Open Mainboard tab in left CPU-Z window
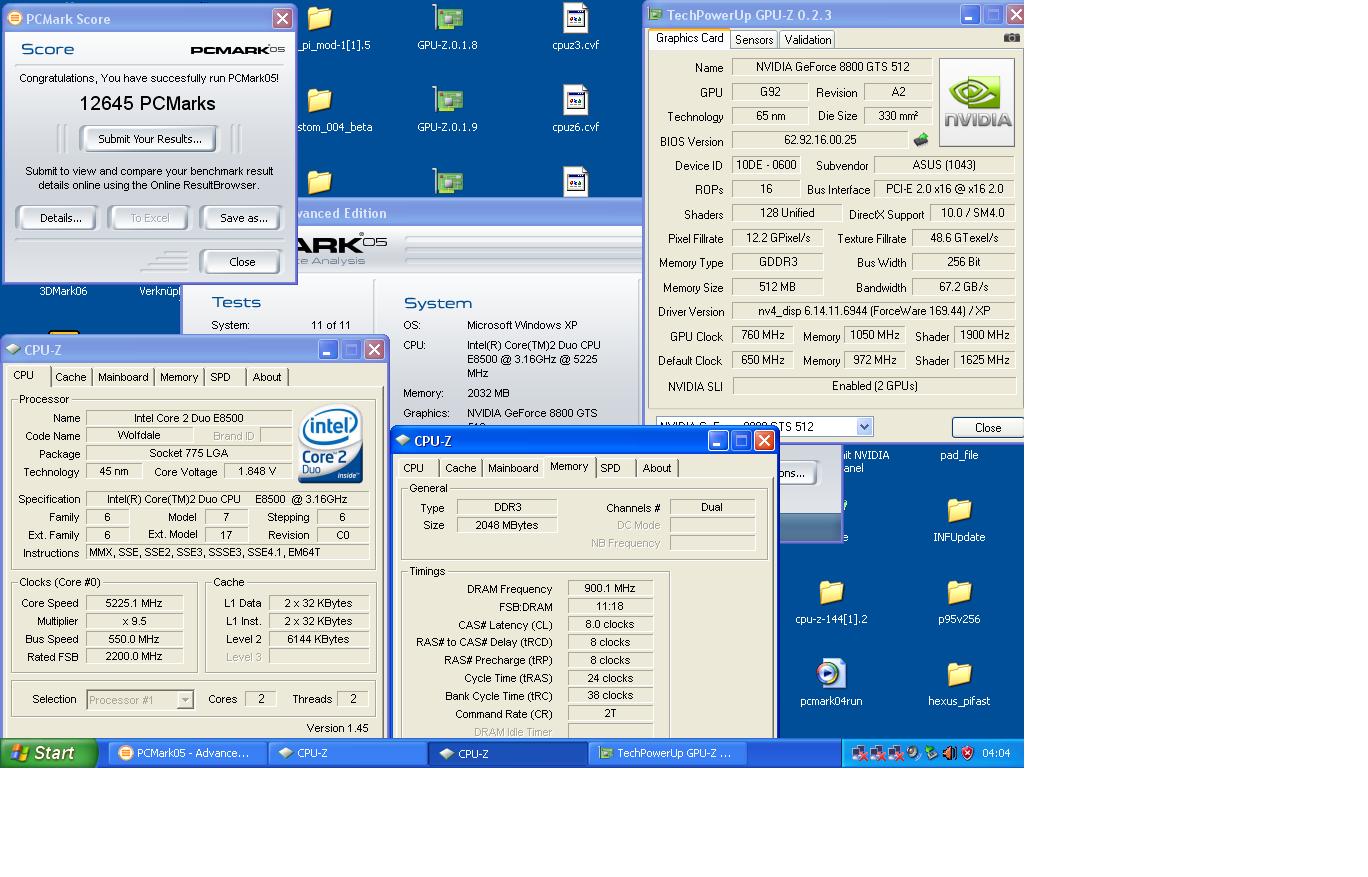Image resolution: width=1368 pixels, height=877 pixels. pyautogui.click(x=123, y=377)
